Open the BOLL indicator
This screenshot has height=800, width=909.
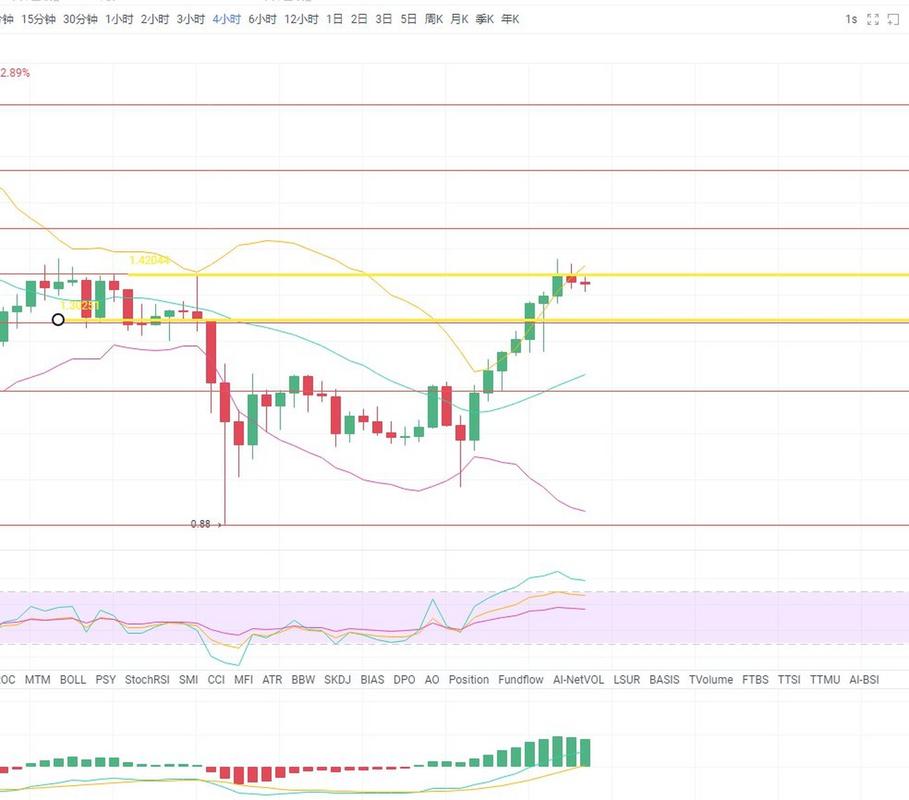coord(73,679)
